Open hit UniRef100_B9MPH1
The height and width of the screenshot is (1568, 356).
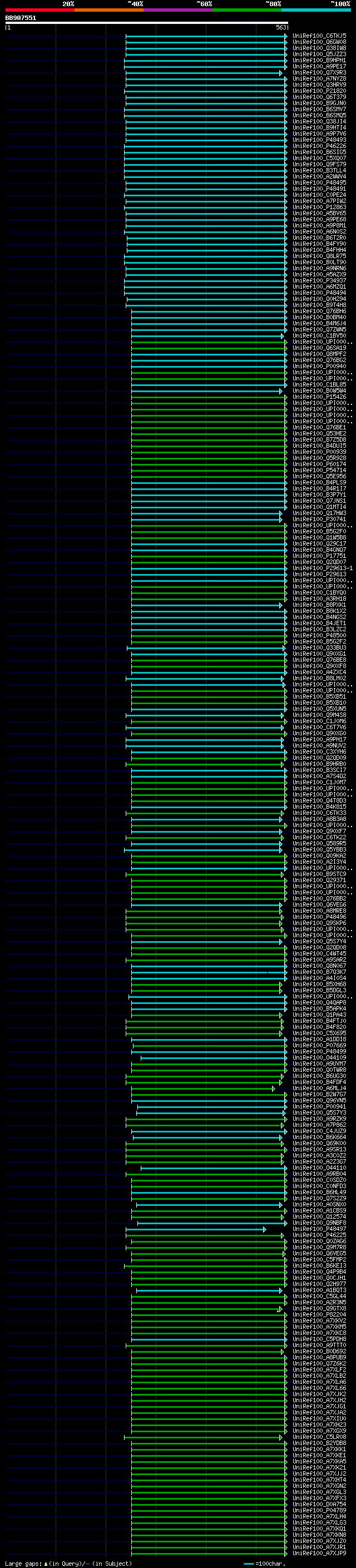click(319, 60)
